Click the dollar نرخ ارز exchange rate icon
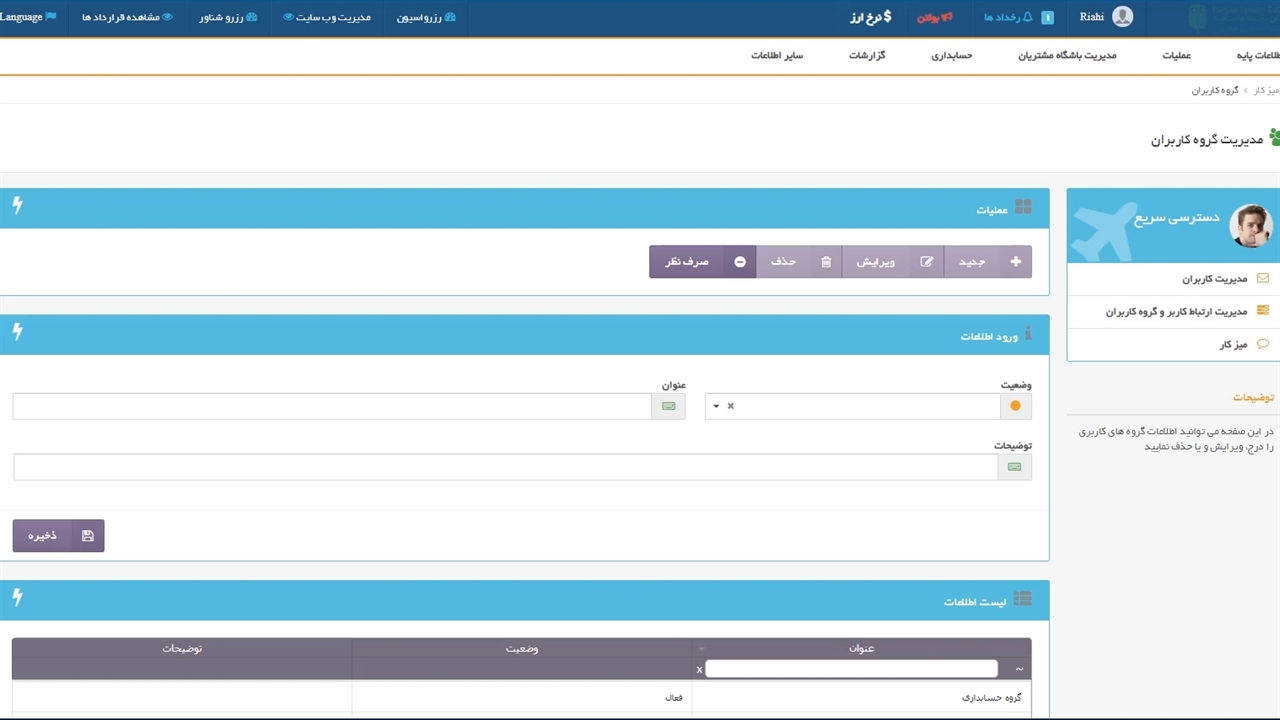This screenshot has width=1280, height=720. pos(886,17)
